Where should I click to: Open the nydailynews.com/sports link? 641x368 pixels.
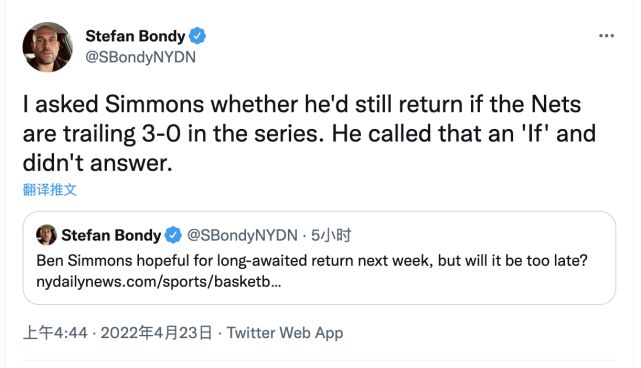159,282
